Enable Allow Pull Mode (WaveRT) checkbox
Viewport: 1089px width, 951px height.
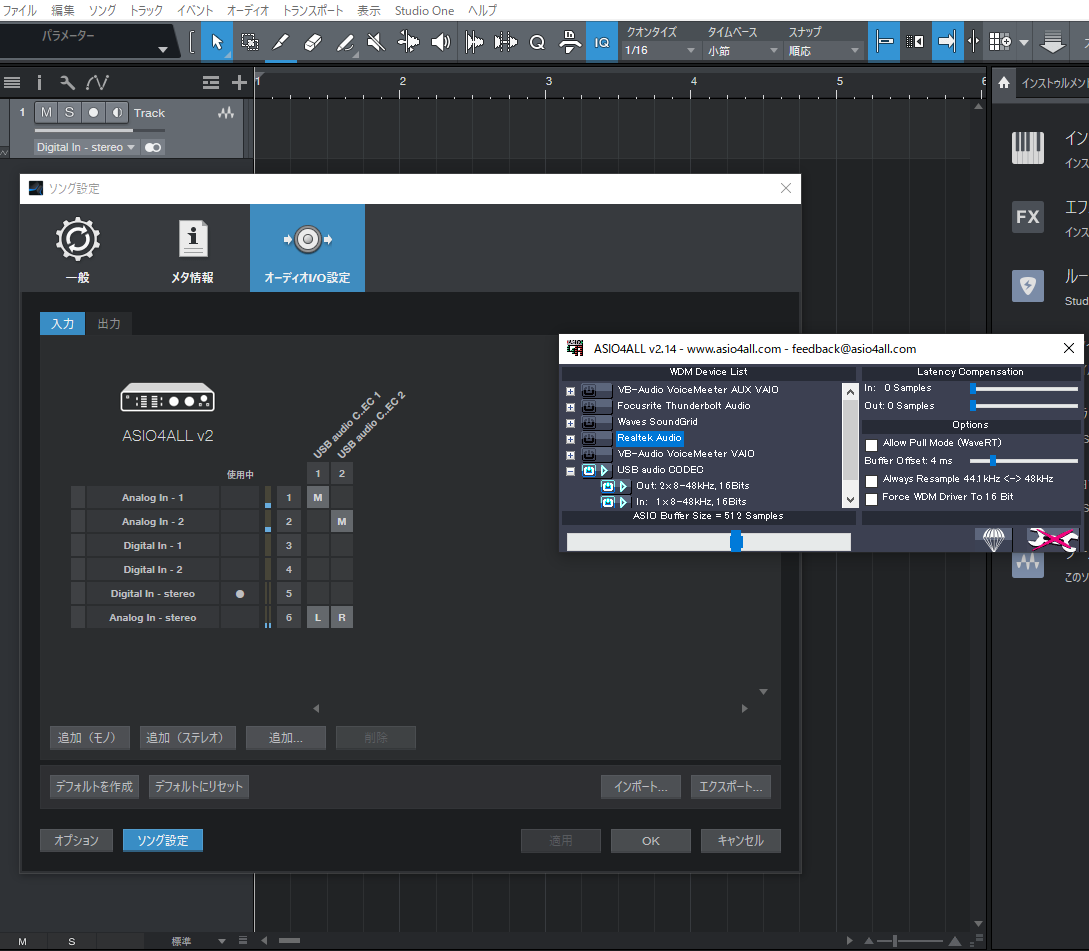871,444
